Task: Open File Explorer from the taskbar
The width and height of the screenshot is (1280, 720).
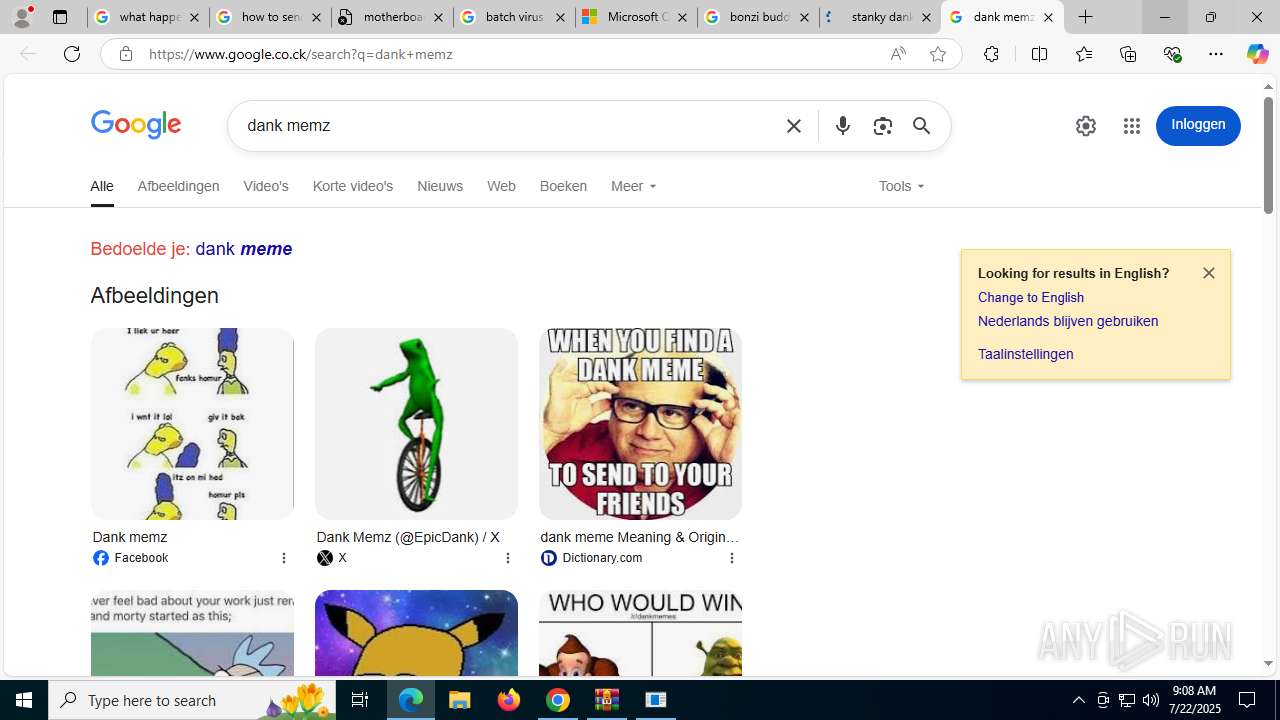Action: 460,700
